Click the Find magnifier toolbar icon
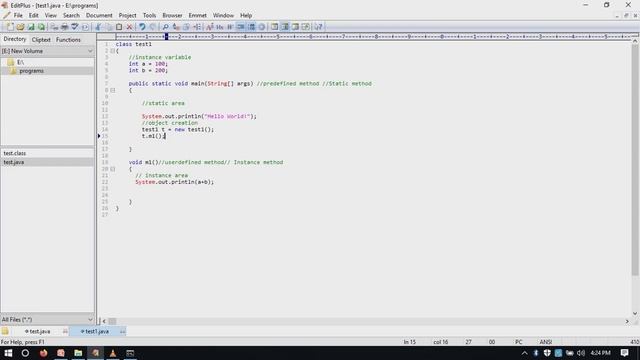The width and height of the screenshot is (640, 360). tap(165, 27)
